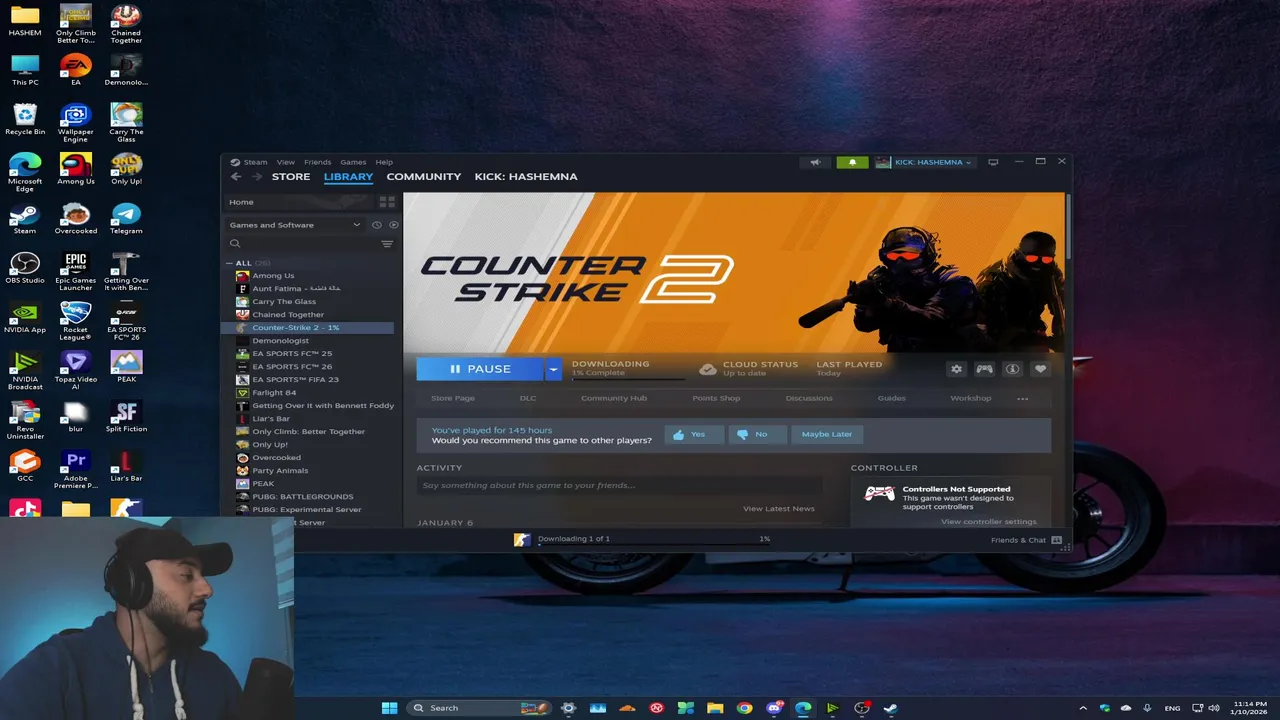
Task: Click the green notifications bell
Action: [x=852, y=162]
